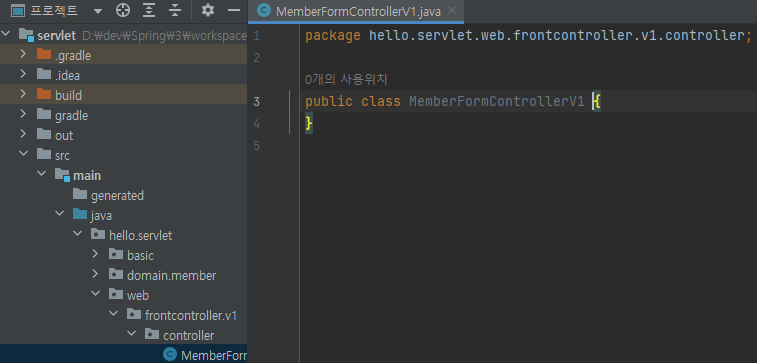Collapse the controller package
Image resolution: width=757 pixels, height=363 pixels.
131,334
